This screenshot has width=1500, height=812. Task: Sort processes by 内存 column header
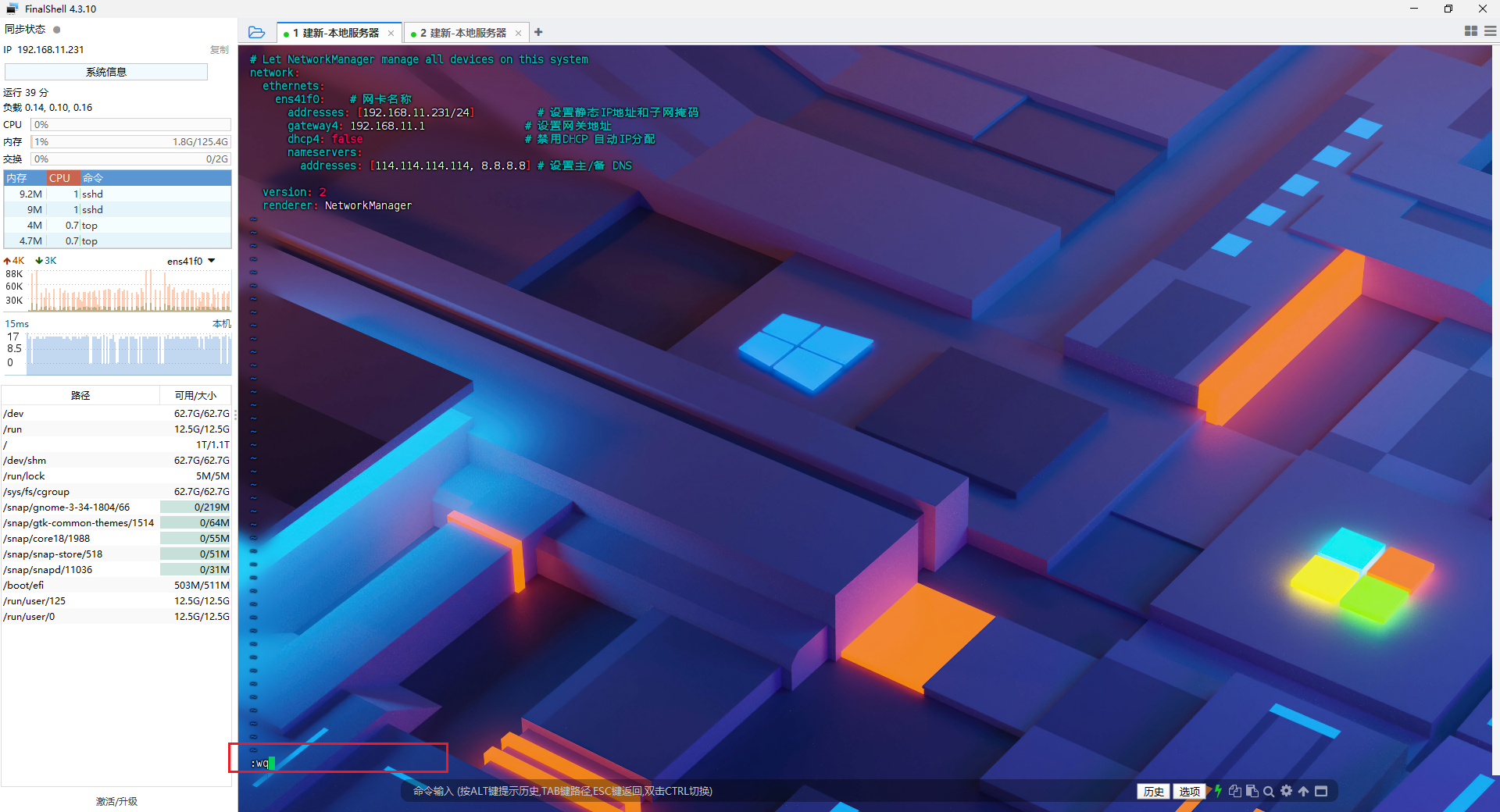(25, 178)
